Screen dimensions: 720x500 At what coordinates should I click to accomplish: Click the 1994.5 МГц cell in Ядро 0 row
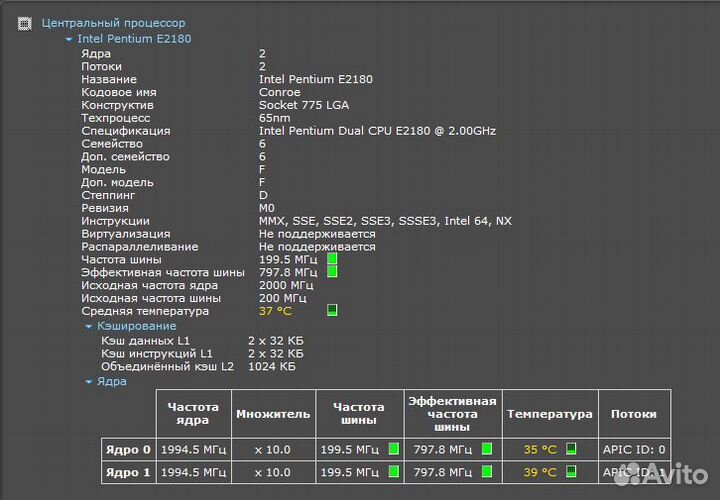click(x=193, y=449)
